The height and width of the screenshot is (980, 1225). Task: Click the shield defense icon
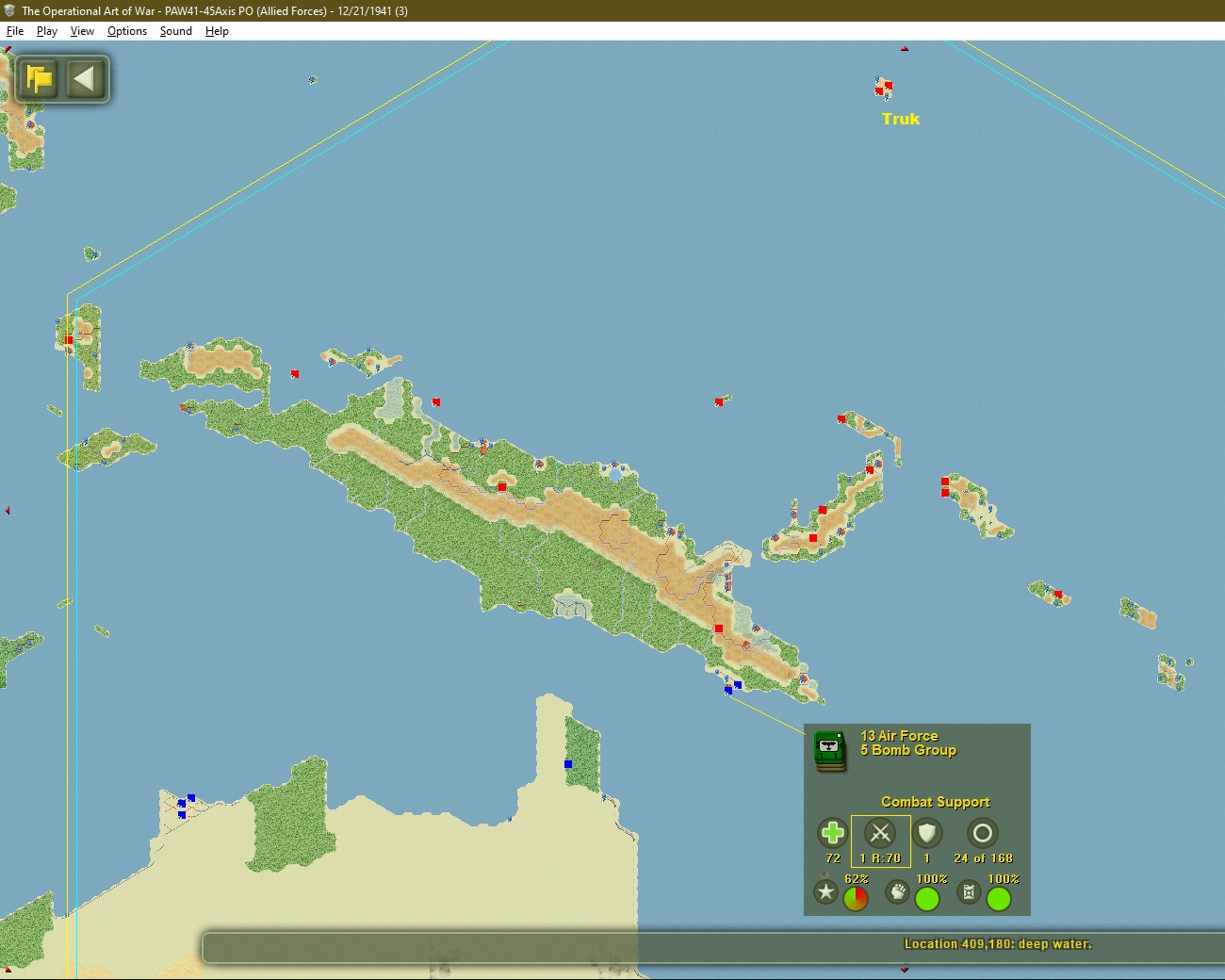click(x=927, y=833)
